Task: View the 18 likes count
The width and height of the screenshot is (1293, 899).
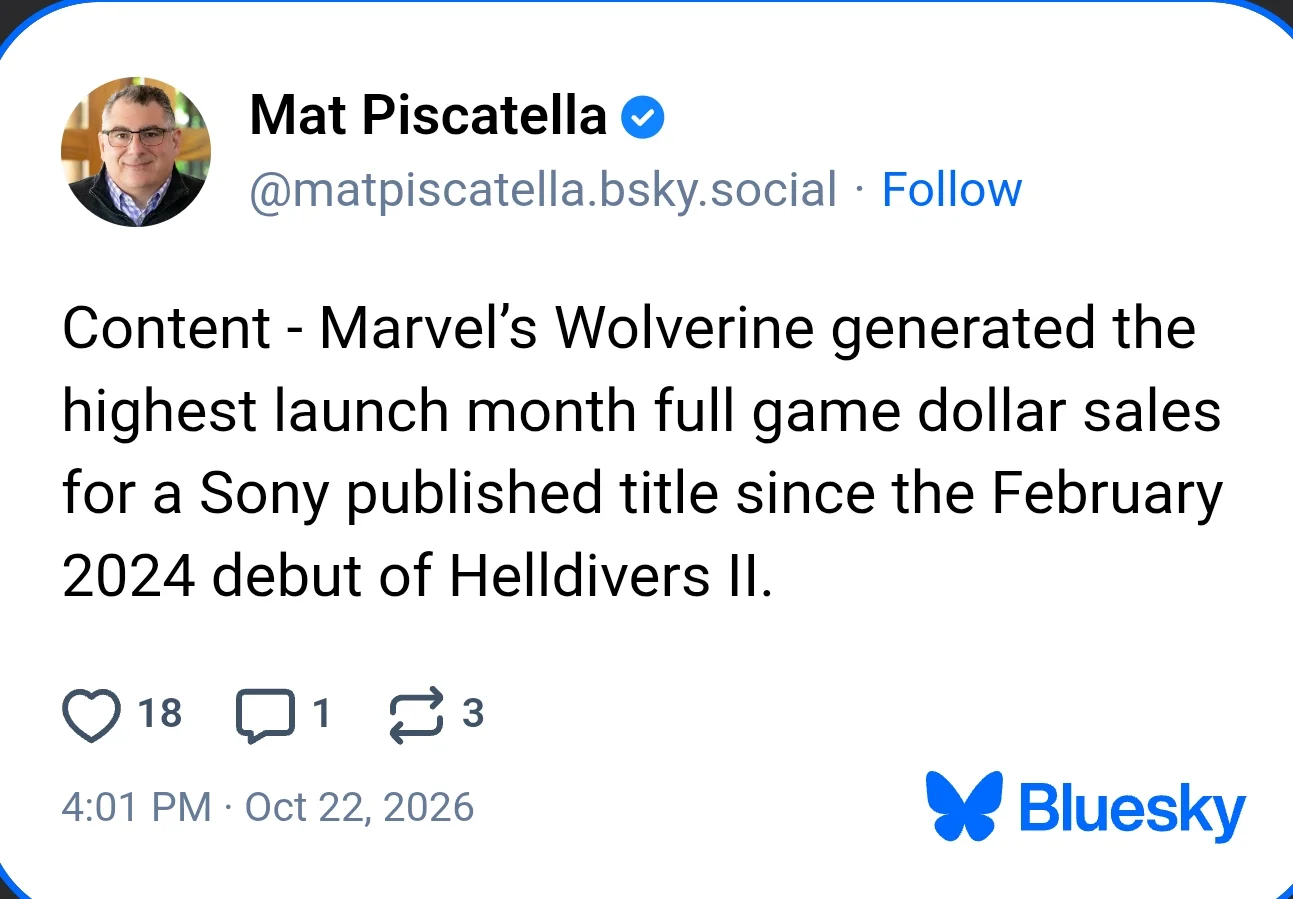Action: (159, 714)
